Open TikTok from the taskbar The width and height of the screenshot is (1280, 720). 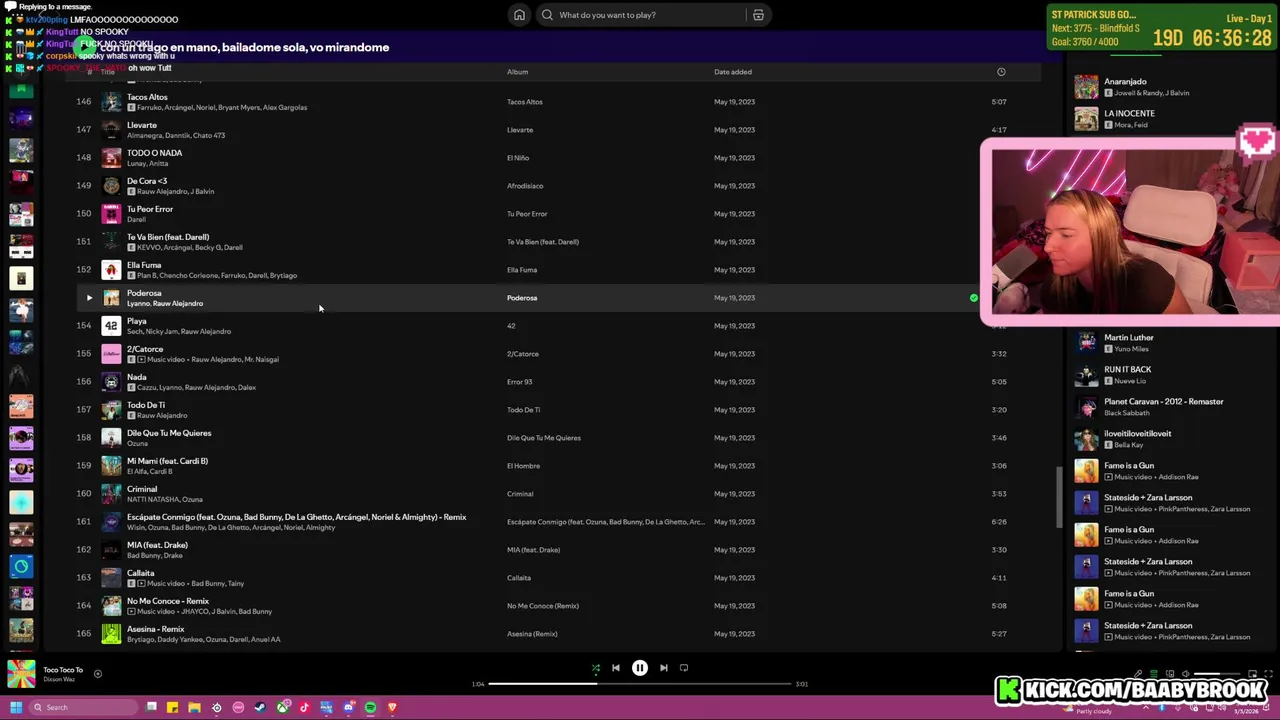point(305,708)
